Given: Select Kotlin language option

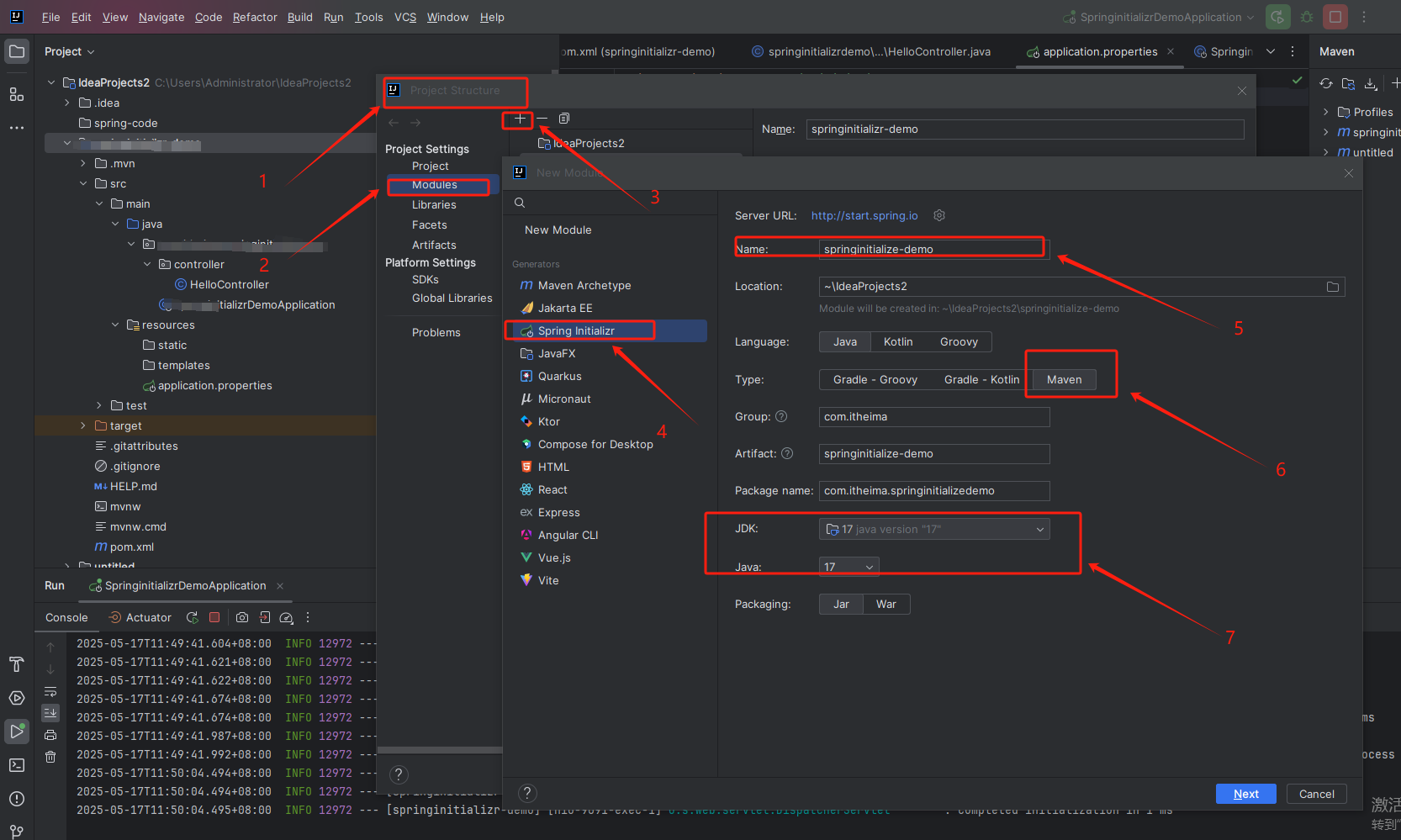Looking at the screenshot, I should 898,342.
